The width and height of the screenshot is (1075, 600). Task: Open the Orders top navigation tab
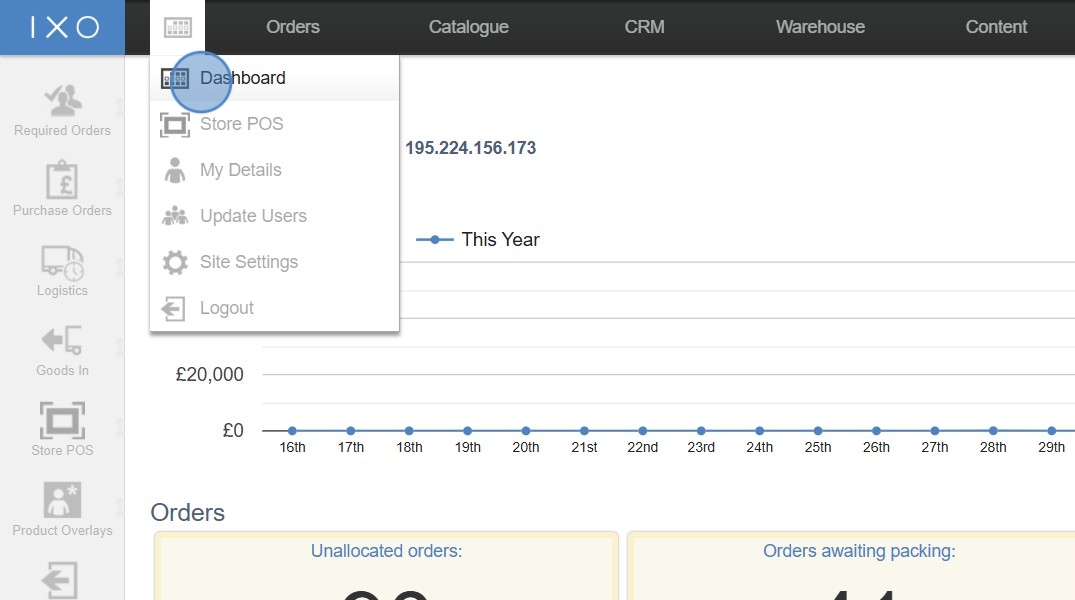293,27
